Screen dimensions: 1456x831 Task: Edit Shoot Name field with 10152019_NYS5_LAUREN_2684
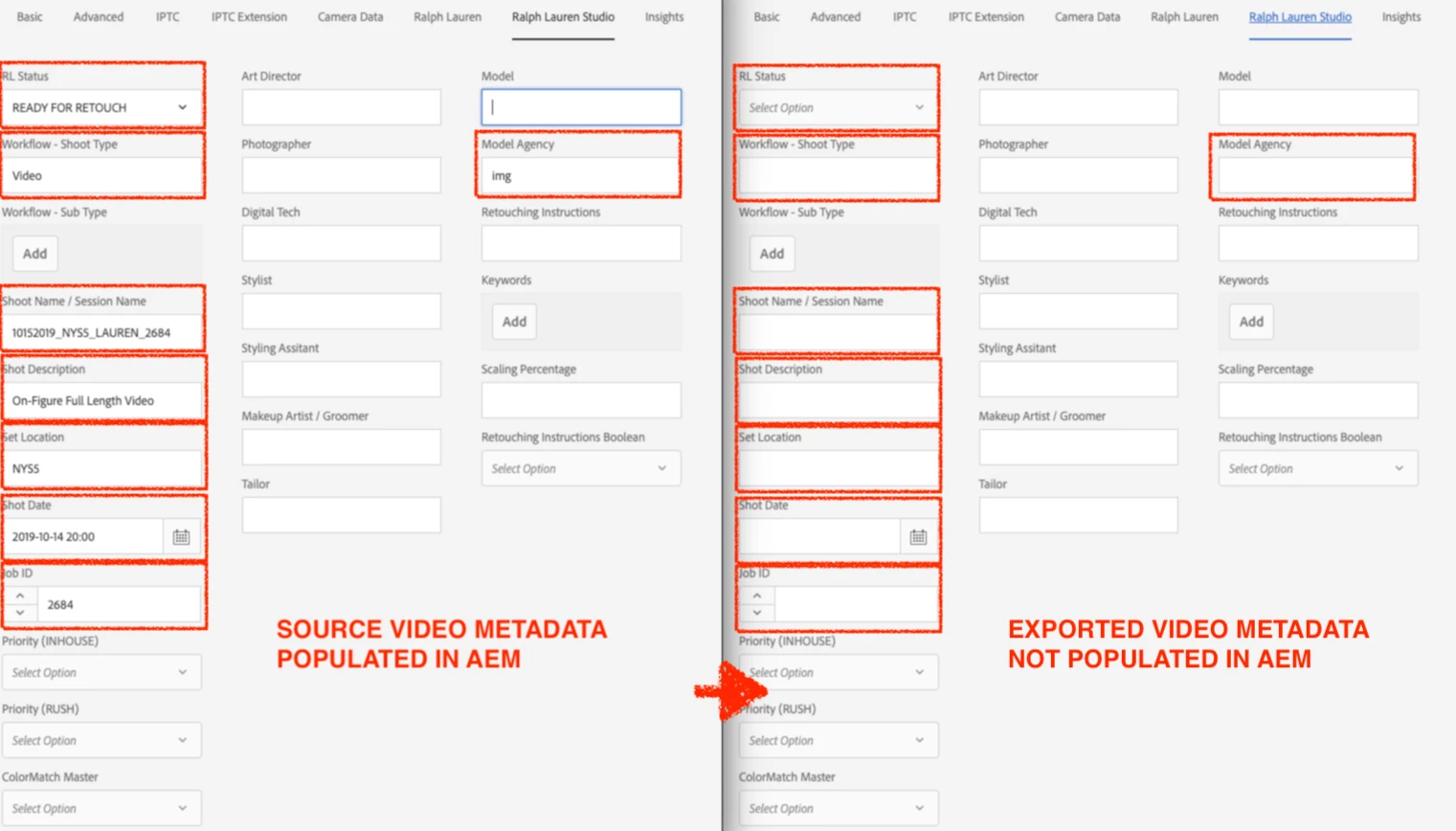click(x=101, y=332)
